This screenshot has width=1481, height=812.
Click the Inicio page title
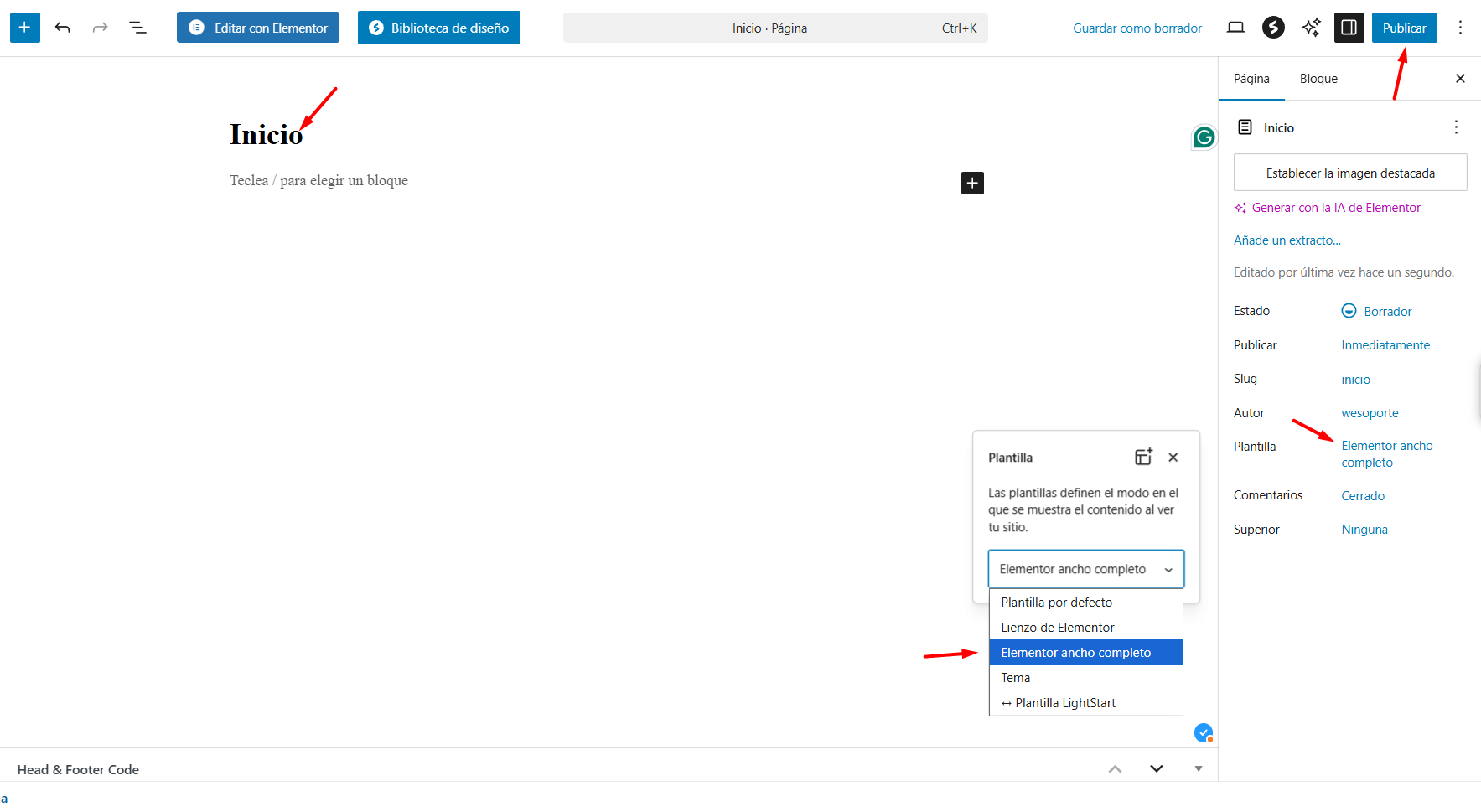266,134
